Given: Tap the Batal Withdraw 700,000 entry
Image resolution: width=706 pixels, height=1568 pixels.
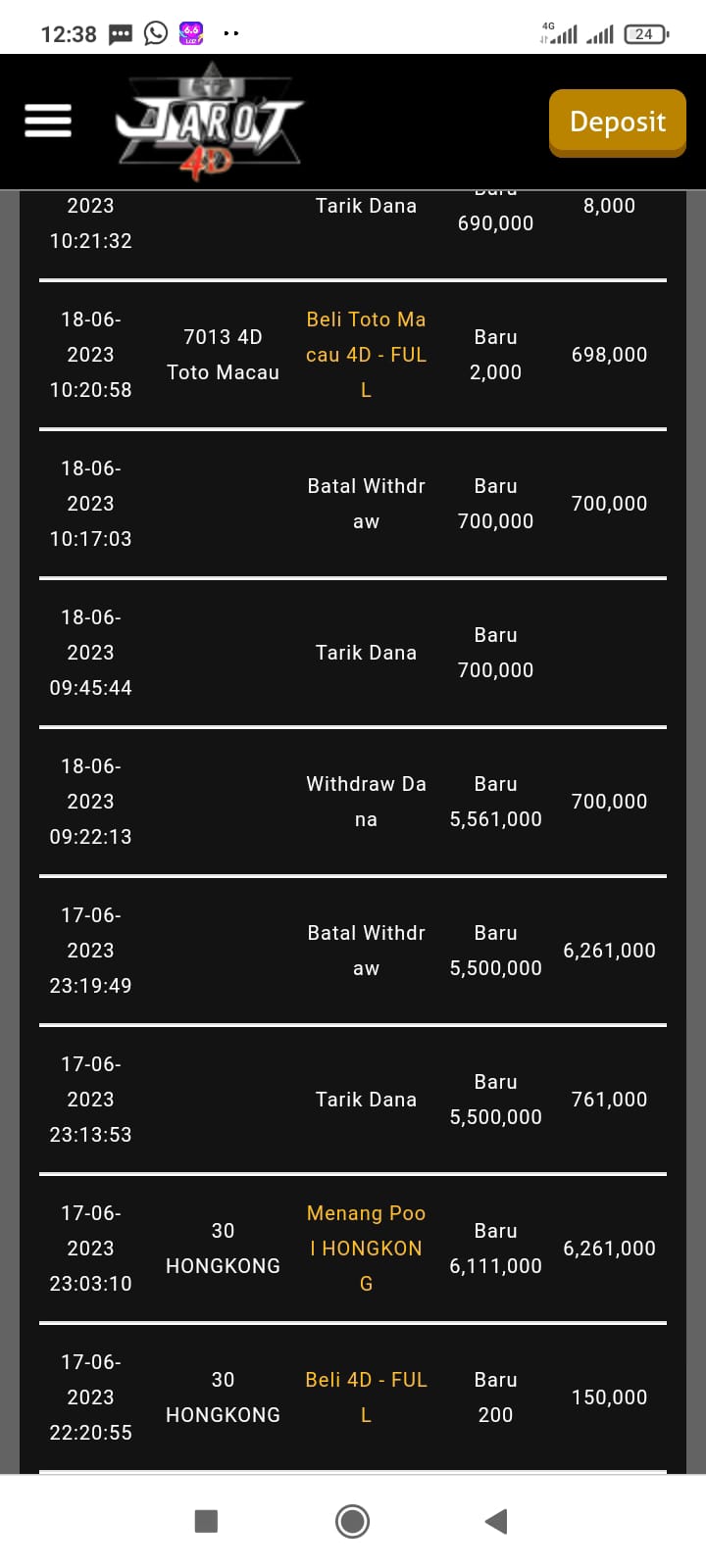Looking at the screenshot, I should coord(366,504).
